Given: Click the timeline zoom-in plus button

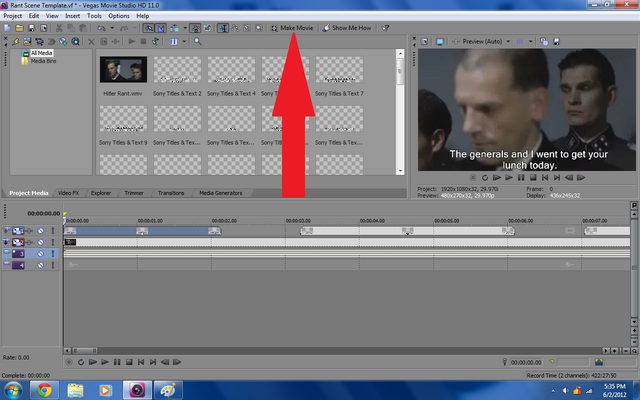Looking at the screenshot, I should point(614,351).
